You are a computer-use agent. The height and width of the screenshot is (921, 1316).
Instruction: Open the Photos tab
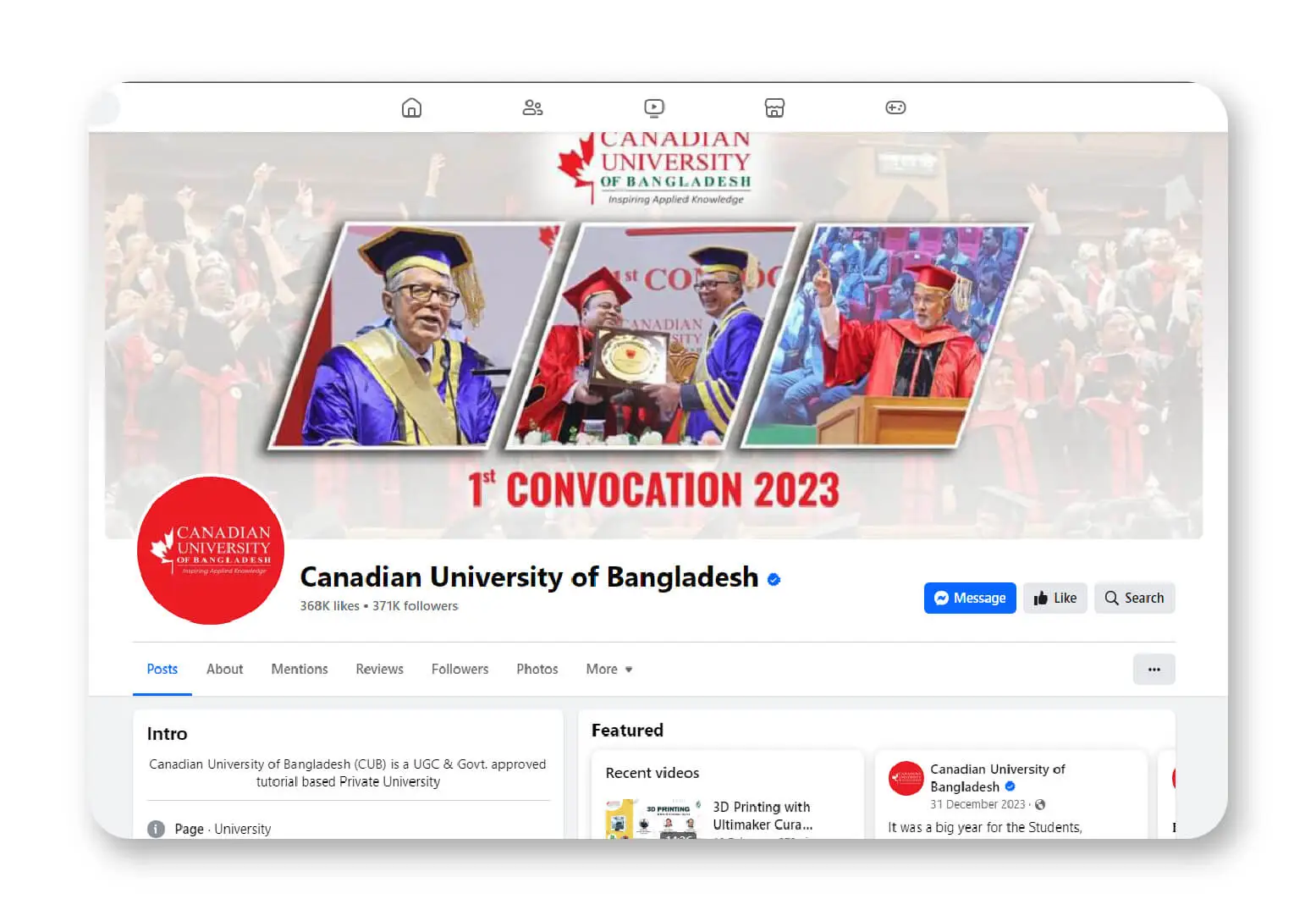(537, 669)
